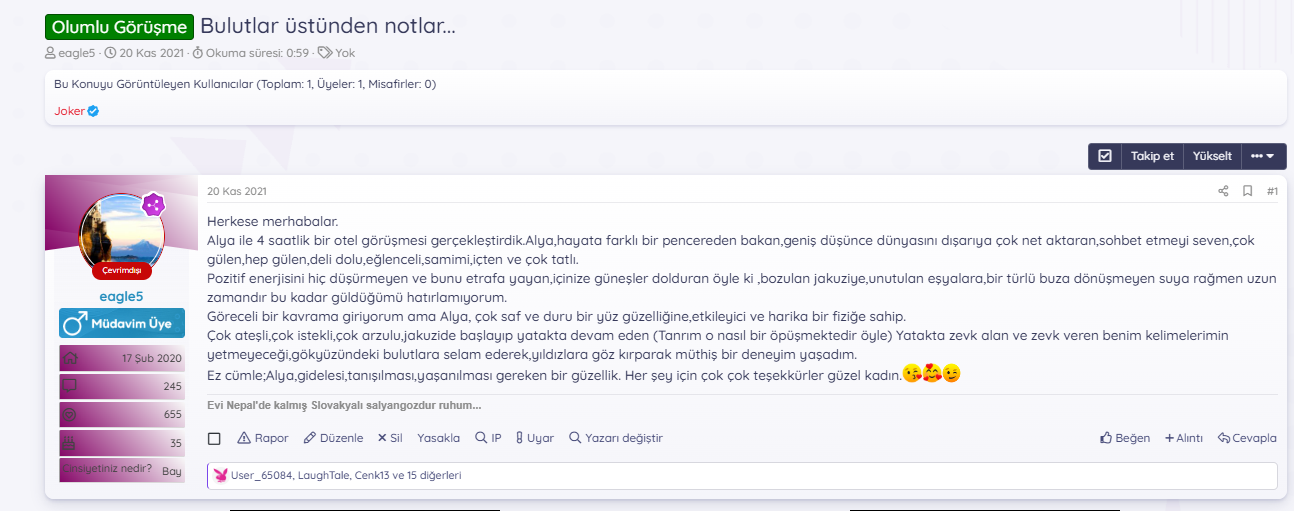The image size is (1294, 511).
Task: Like the post with Beğen
Action: click(1125, 438)
